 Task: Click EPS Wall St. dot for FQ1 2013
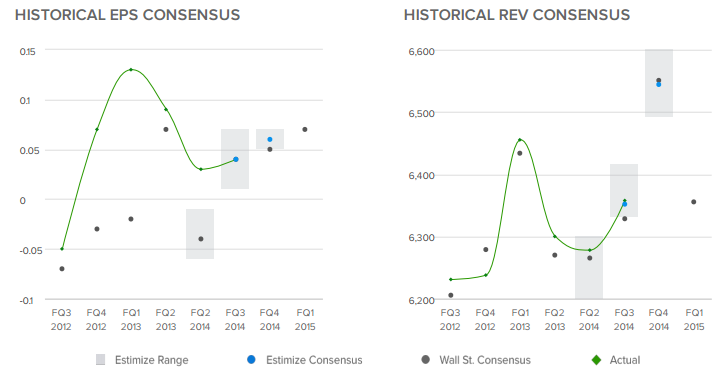(131, 219)
